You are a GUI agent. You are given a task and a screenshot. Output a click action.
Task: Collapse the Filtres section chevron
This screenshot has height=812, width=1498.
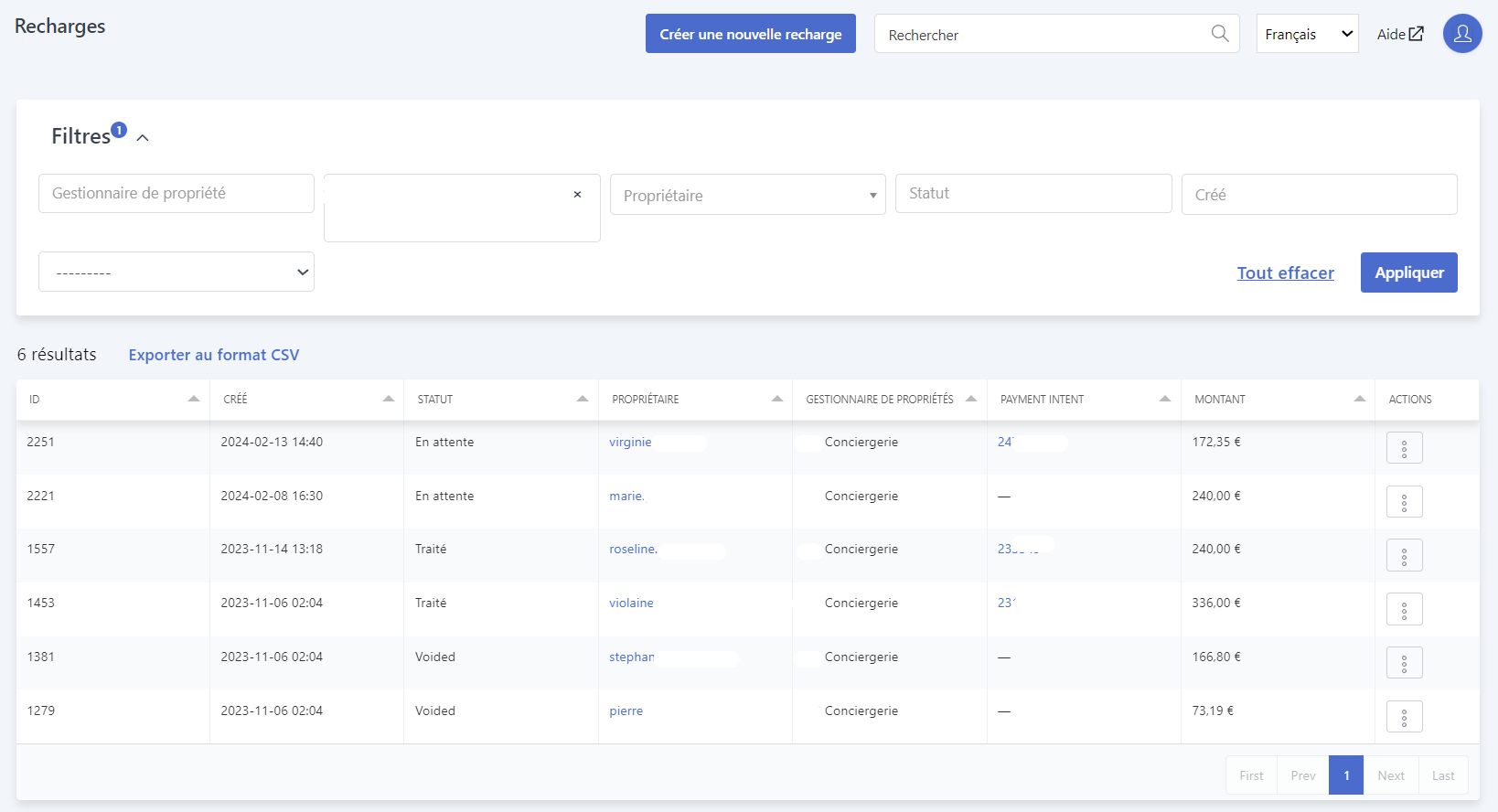[143, 138]
